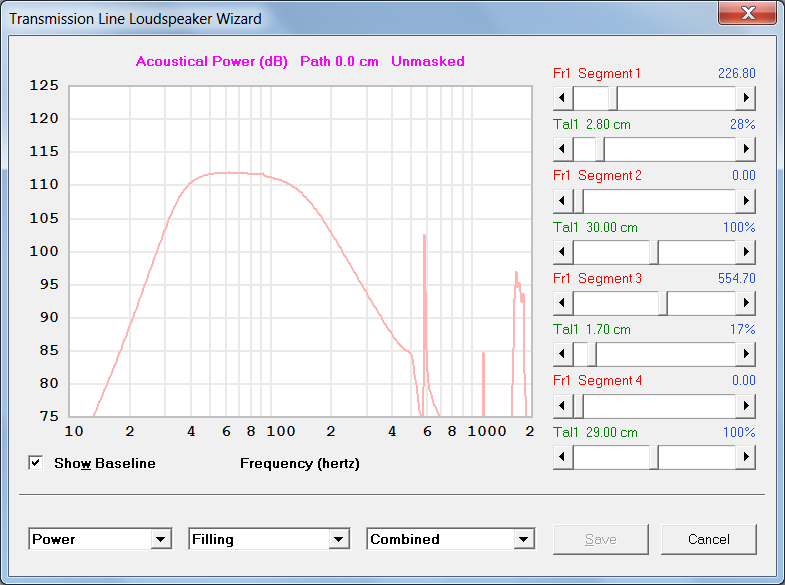The width and height of the screenshot is (785, 585).
Task: Click the Cancel button
Action: coord(708,539)
